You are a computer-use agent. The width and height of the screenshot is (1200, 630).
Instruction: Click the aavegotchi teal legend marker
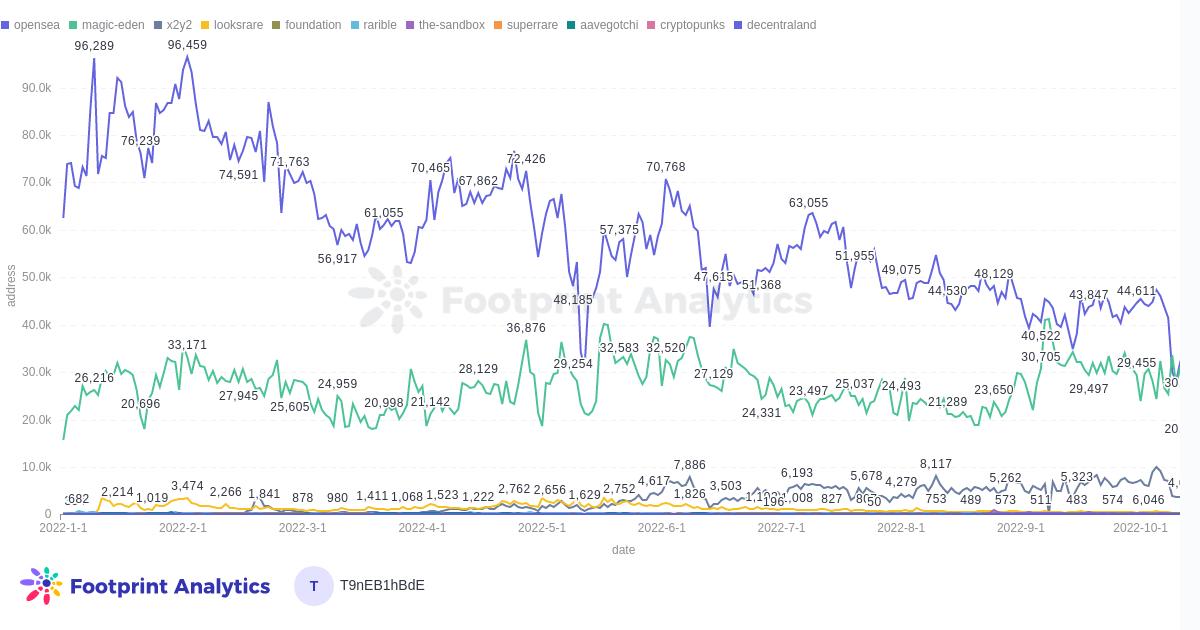pyautogui.click(x=571, y=25)
